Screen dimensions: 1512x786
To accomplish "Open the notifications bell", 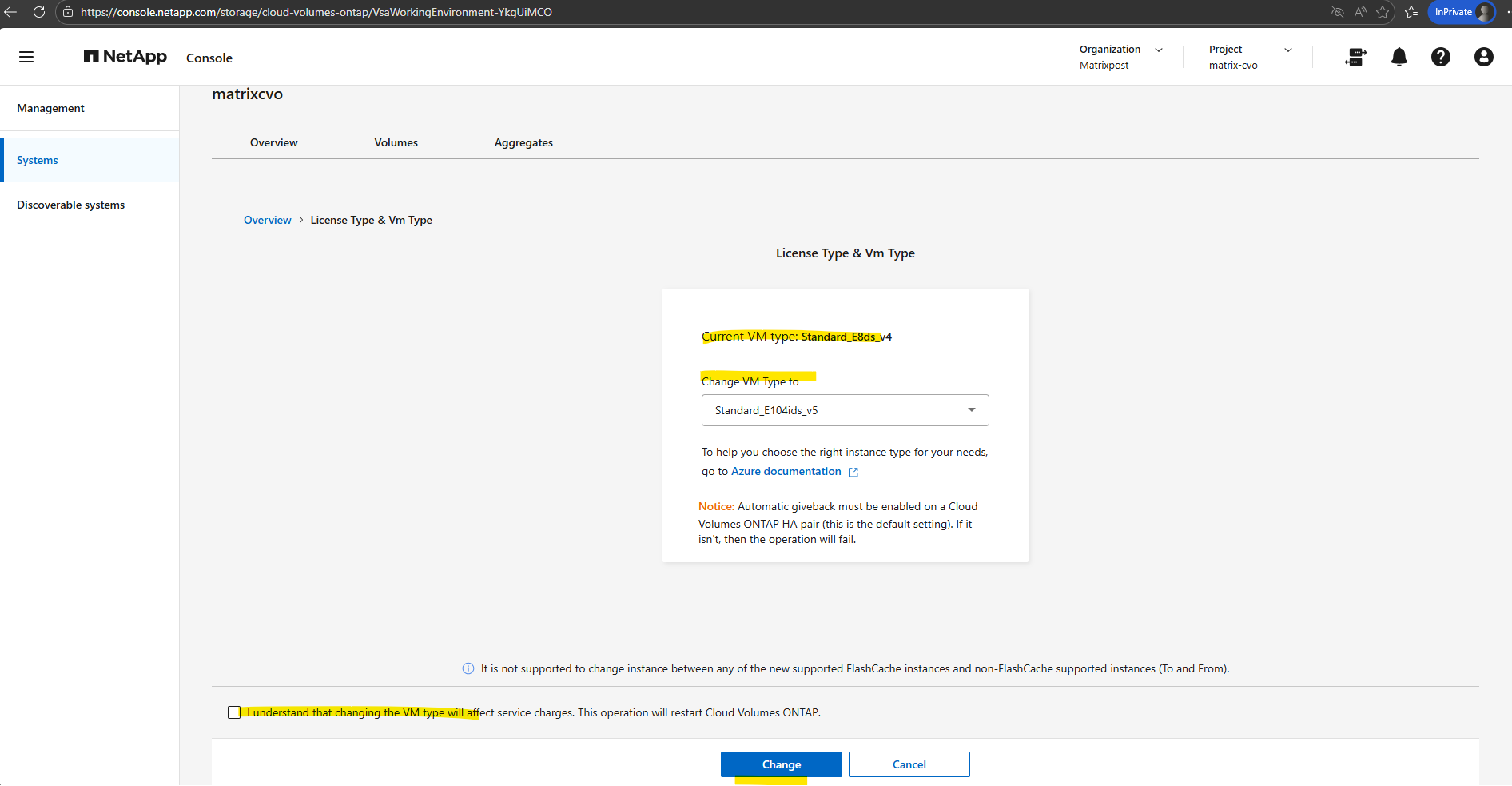I will tap(1399, 57).
